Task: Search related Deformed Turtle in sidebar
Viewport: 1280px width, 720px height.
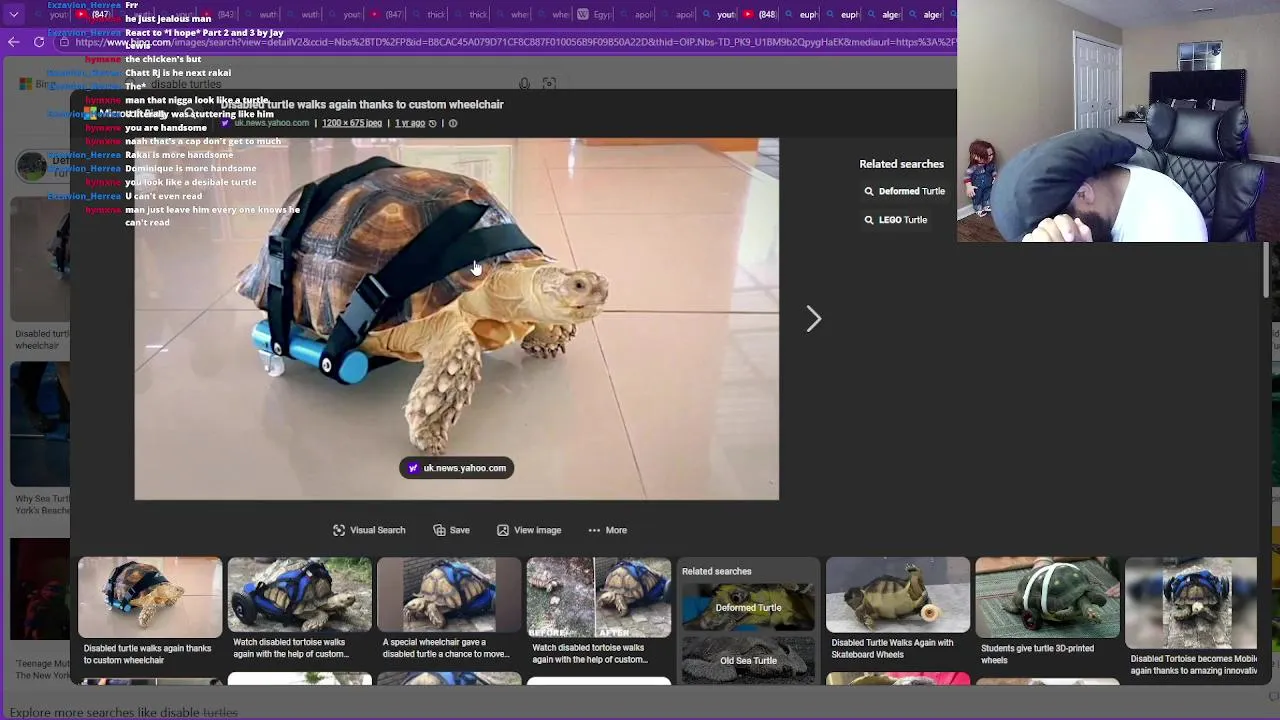Action: (x=904, y=191)
